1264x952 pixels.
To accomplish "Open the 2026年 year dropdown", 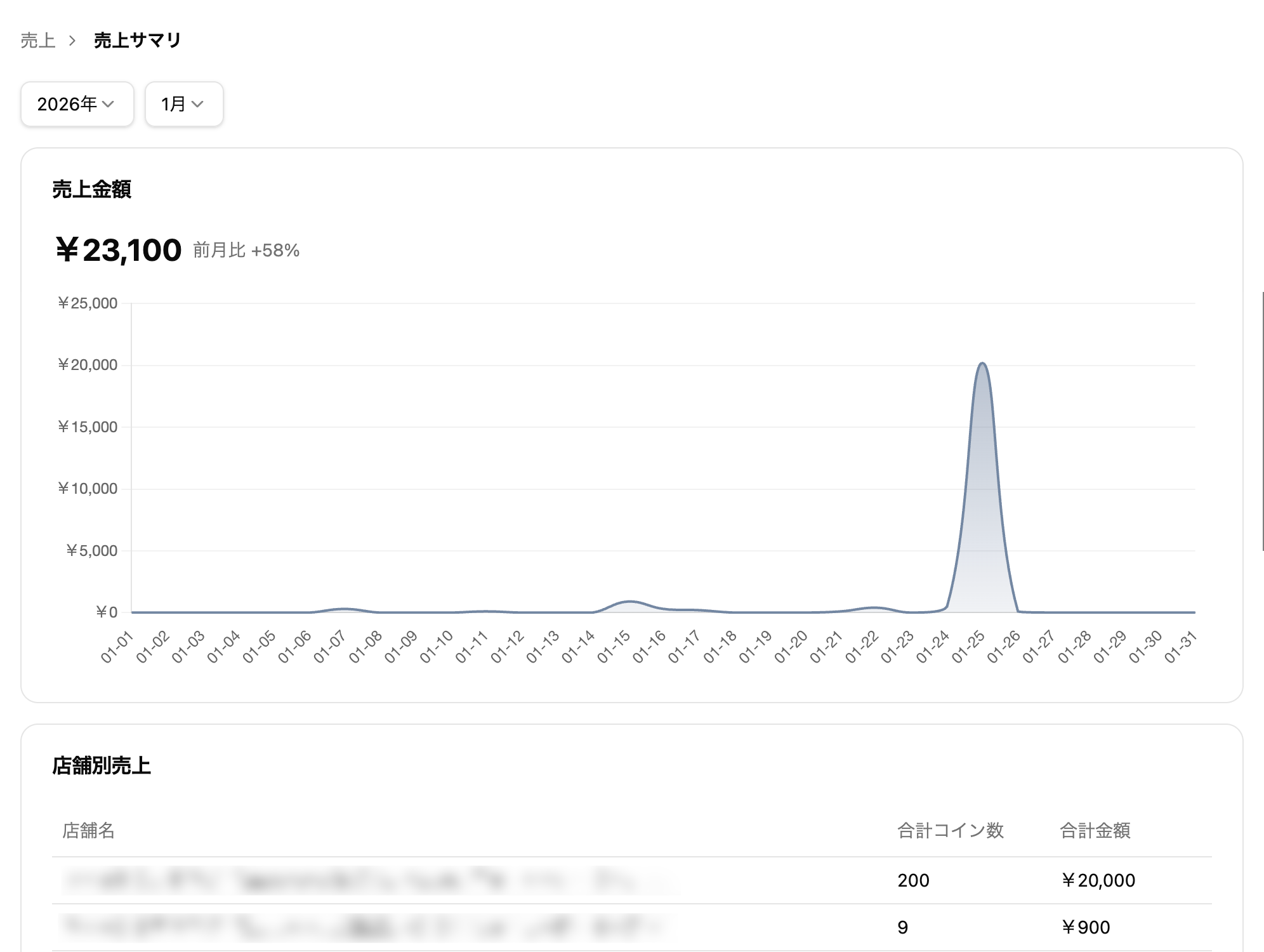I will click(x=77, y=104).
